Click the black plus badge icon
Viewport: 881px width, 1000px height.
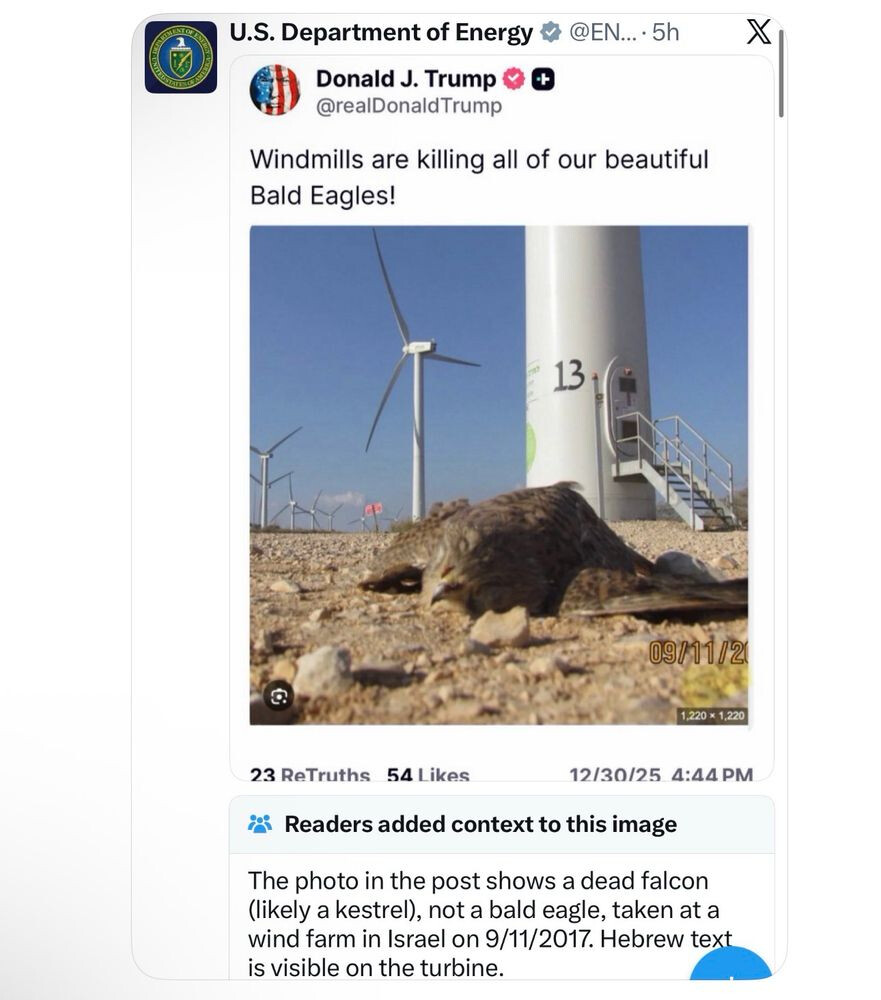click(543, 79)
